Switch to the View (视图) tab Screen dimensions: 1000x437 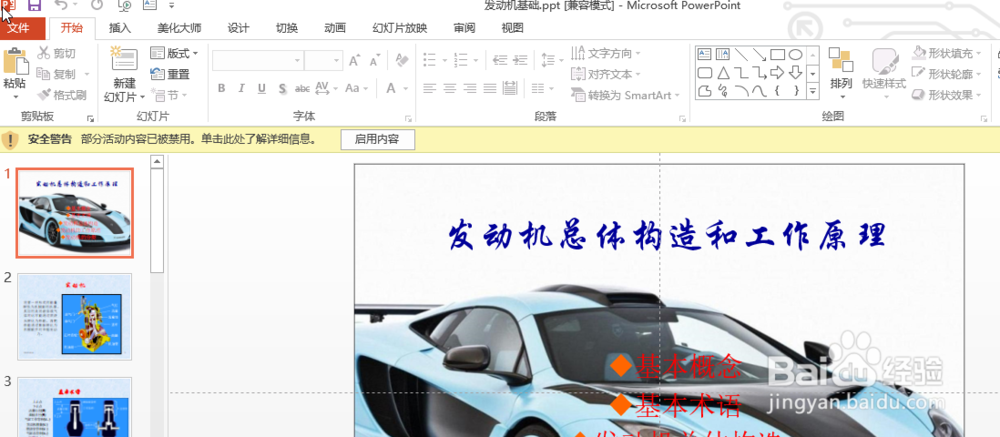point(512,28)
